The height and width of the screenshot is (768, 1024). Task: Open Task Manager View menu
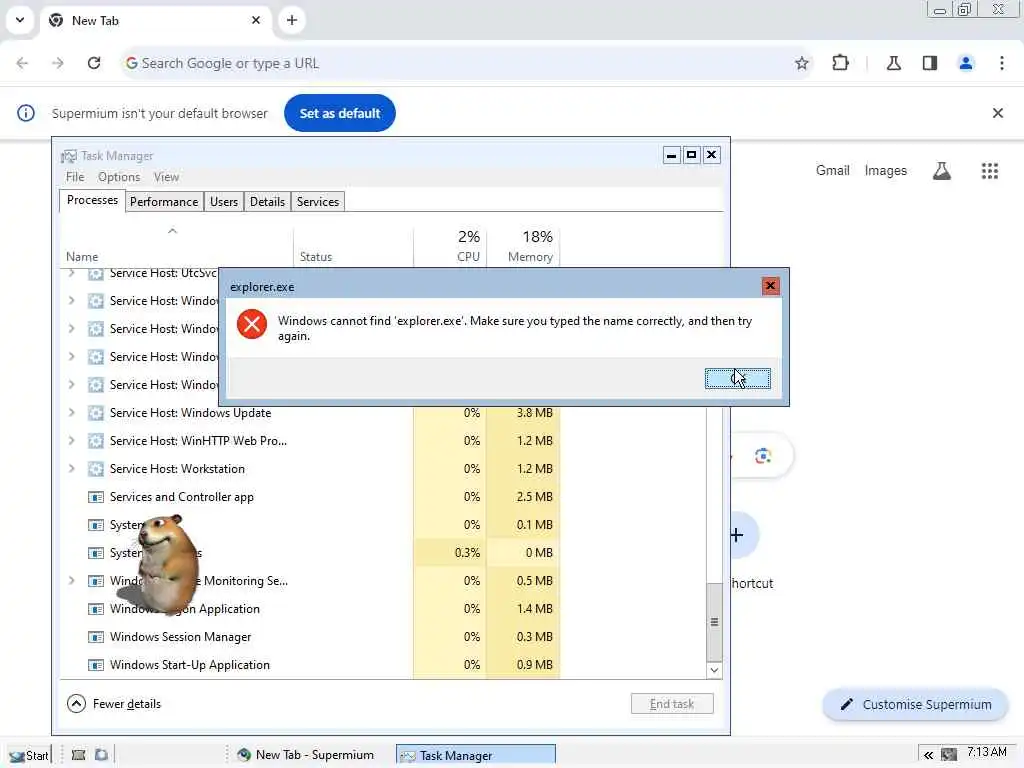point(167,177)
